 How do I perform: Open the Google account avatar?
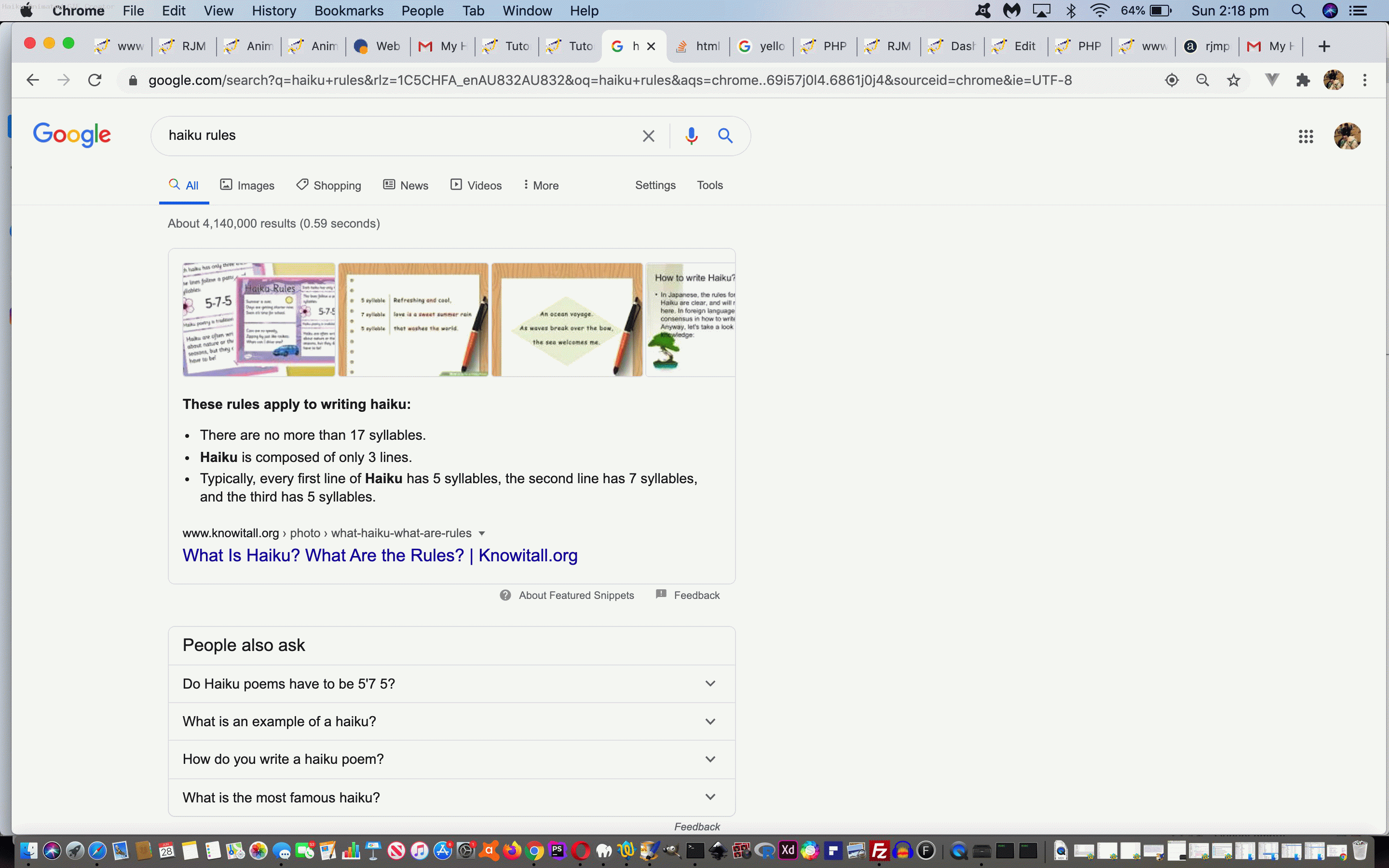1348,136
